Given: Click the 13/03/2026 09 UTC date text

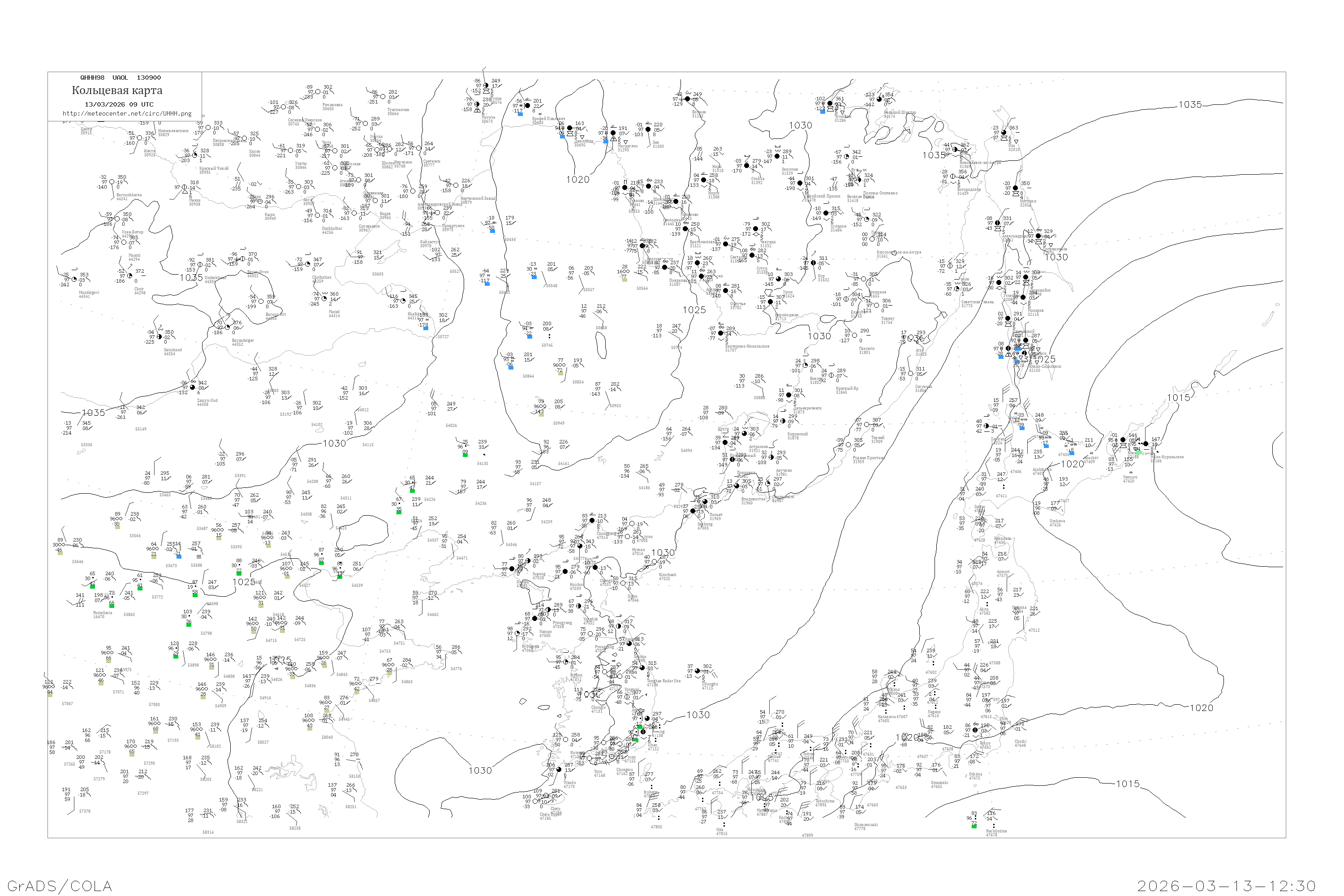Looking at the screenshot, I should (119, 104).
